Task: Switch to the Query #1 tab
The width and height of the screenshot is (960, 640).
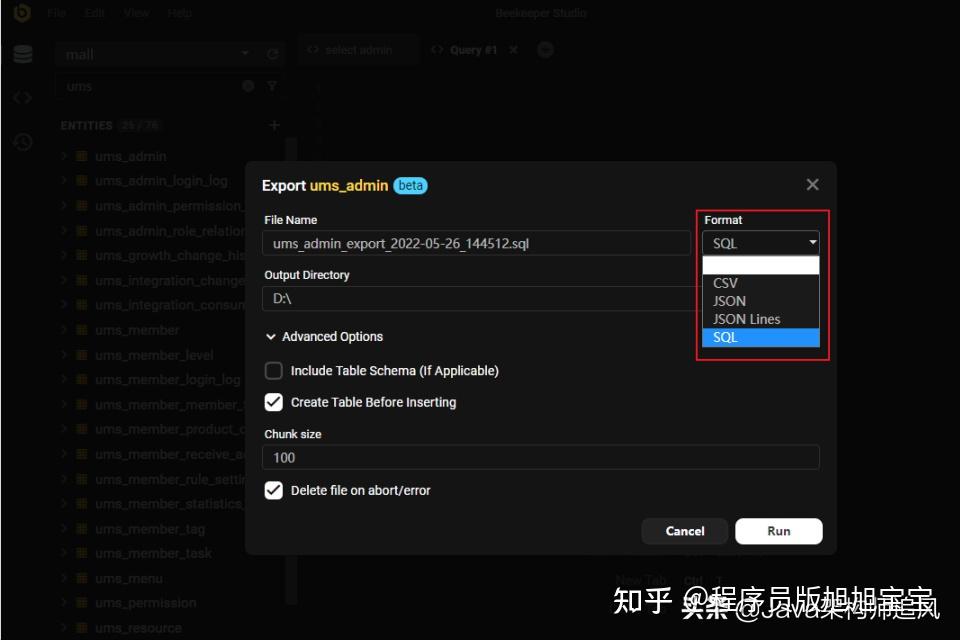Action: [x=473, y=50]
